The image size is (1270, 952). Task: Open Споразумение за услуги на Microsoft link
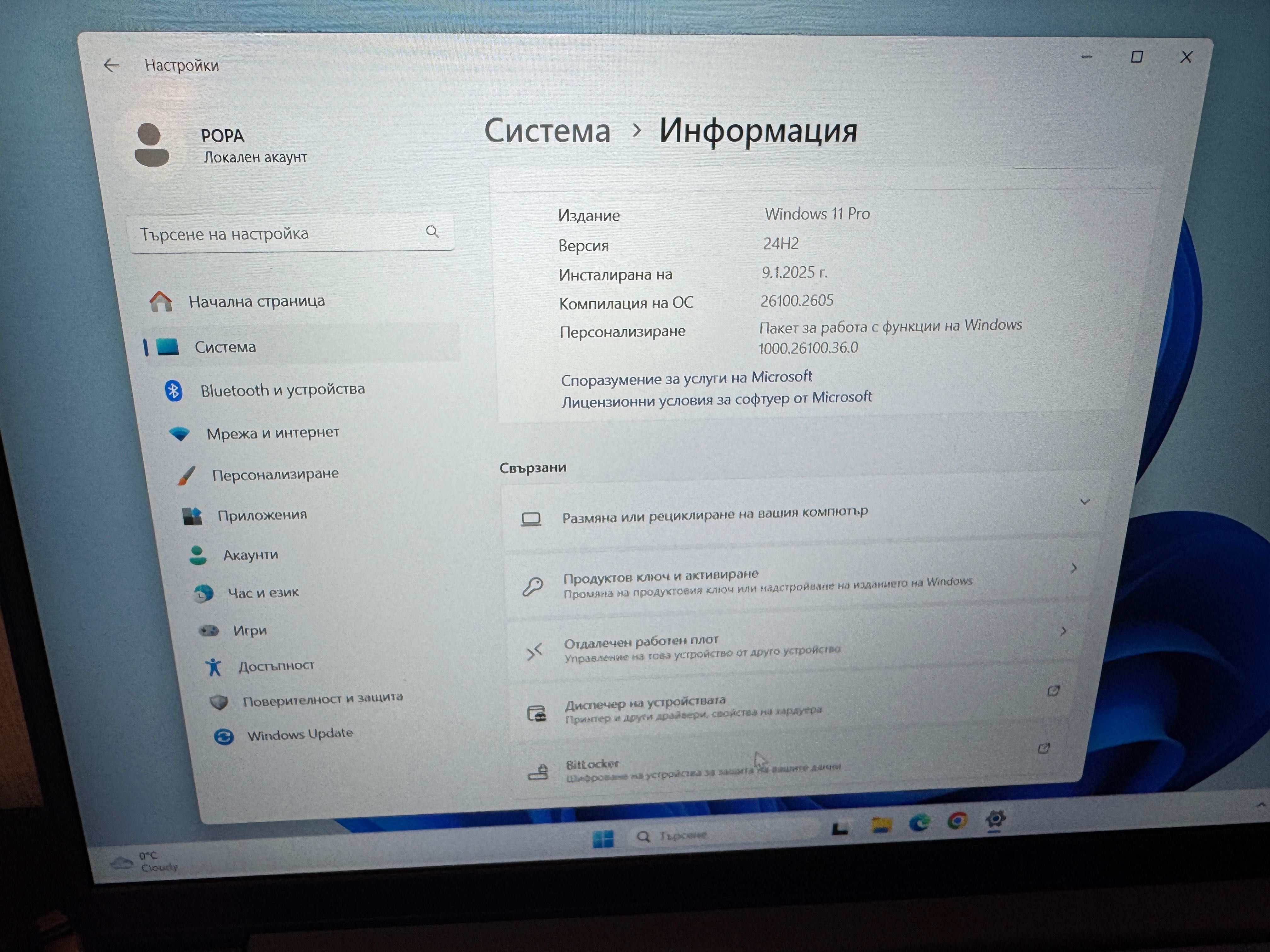point(686,378)
